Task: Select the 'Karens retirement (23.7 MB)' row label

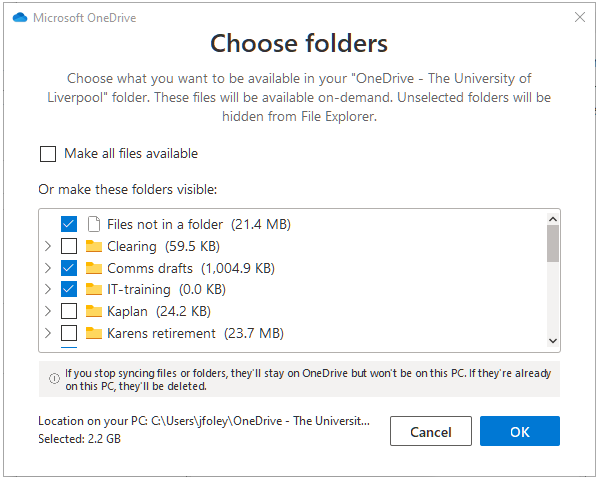Action: (x=195, y=333)
